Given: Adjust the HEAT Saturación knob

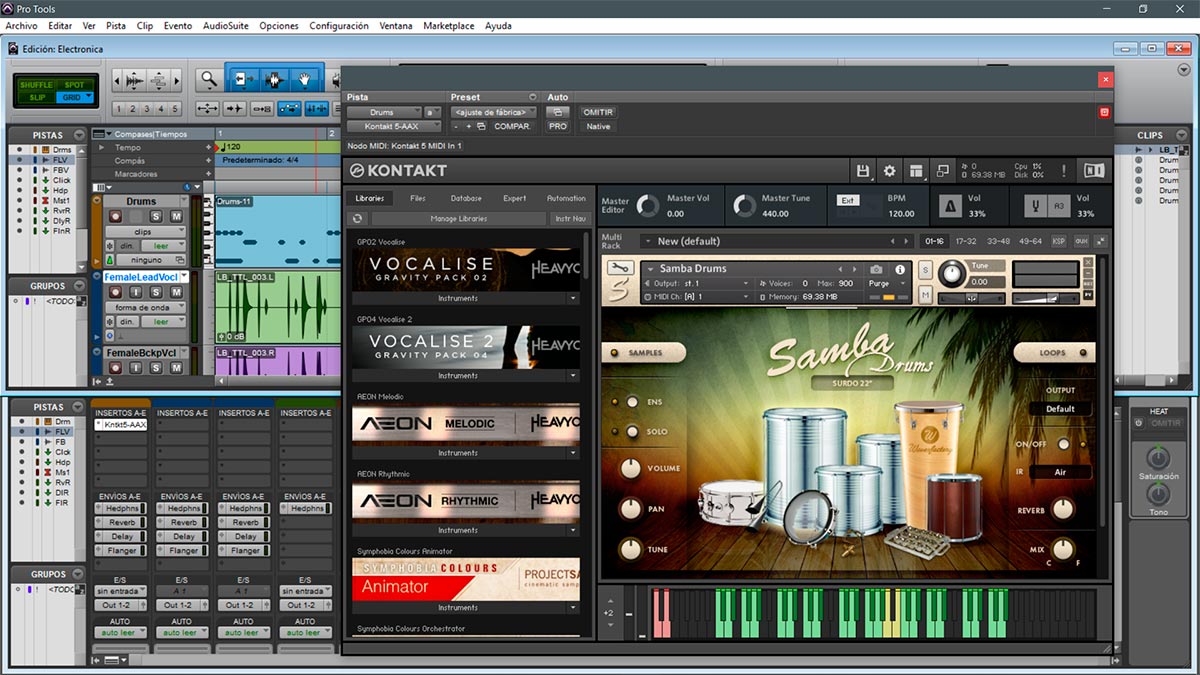Looking at the screenshot, I should [x=1158, y=458].
